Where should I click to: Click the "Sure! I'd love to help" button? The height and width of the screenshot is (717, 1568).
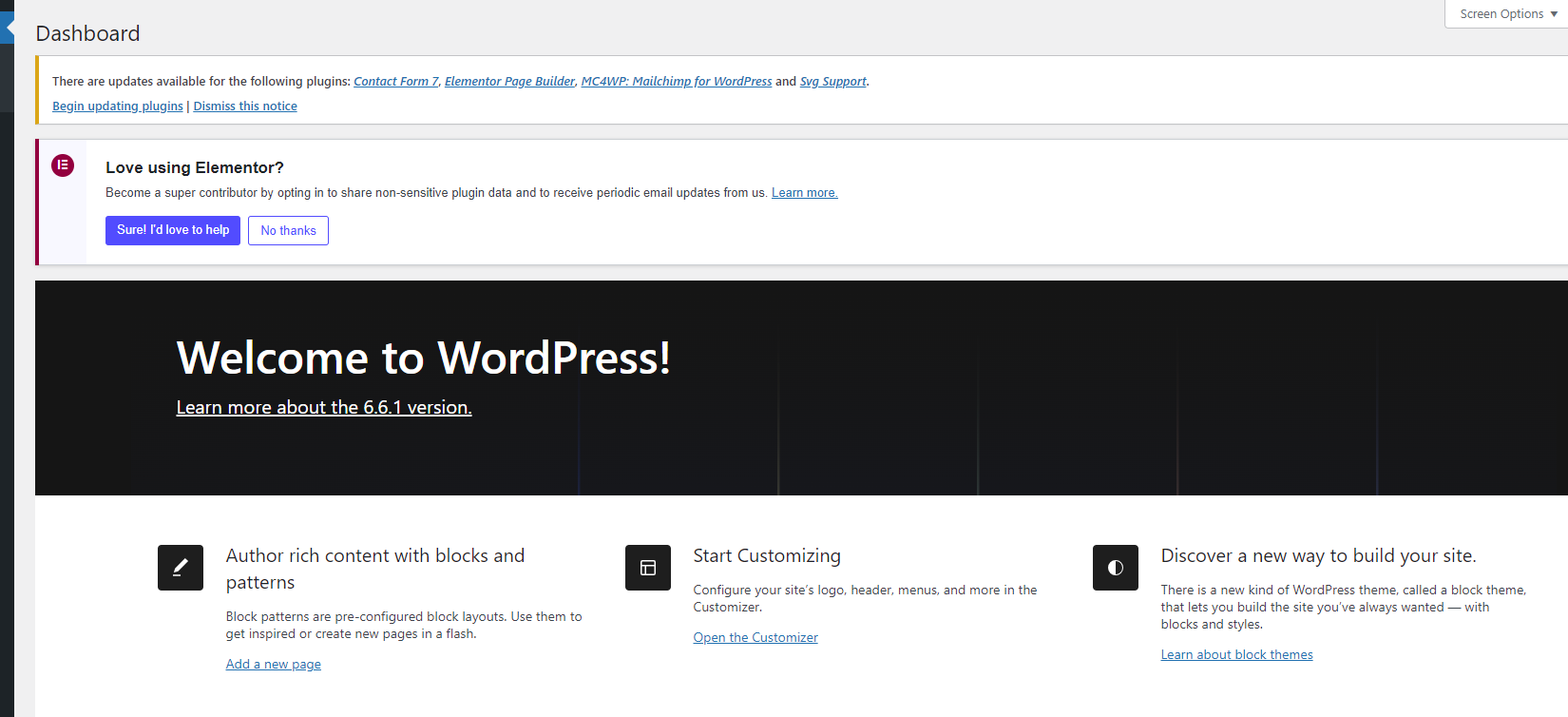(x=173, y=230)
